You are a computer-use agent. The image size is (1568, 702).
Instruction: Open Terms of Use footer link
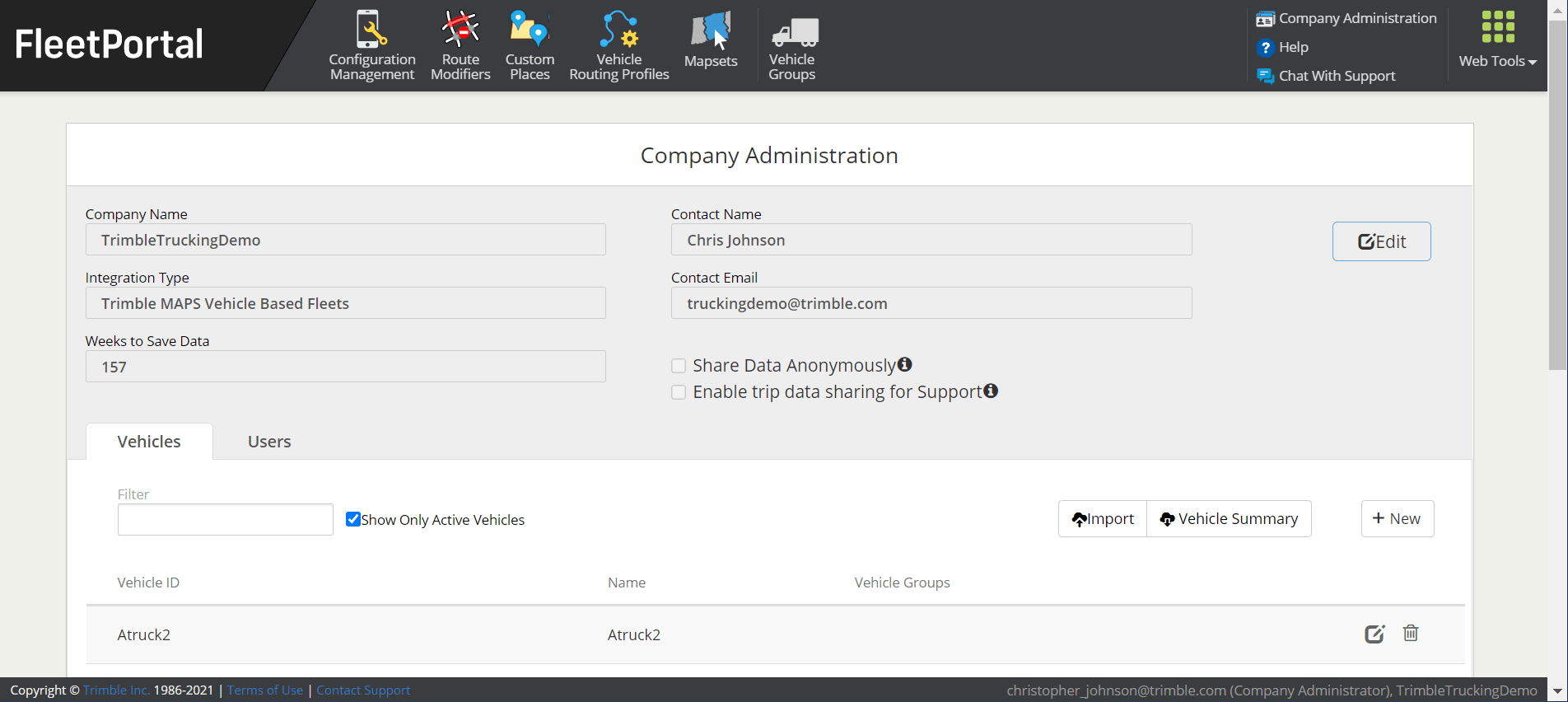(265, 690)
